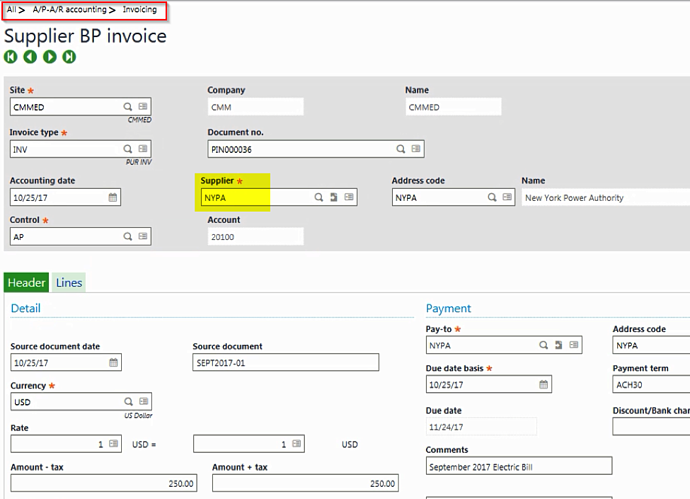Open lookup magnifier in Site field
The width and height of the screenshot is (690, 499).
pos(128,106)
